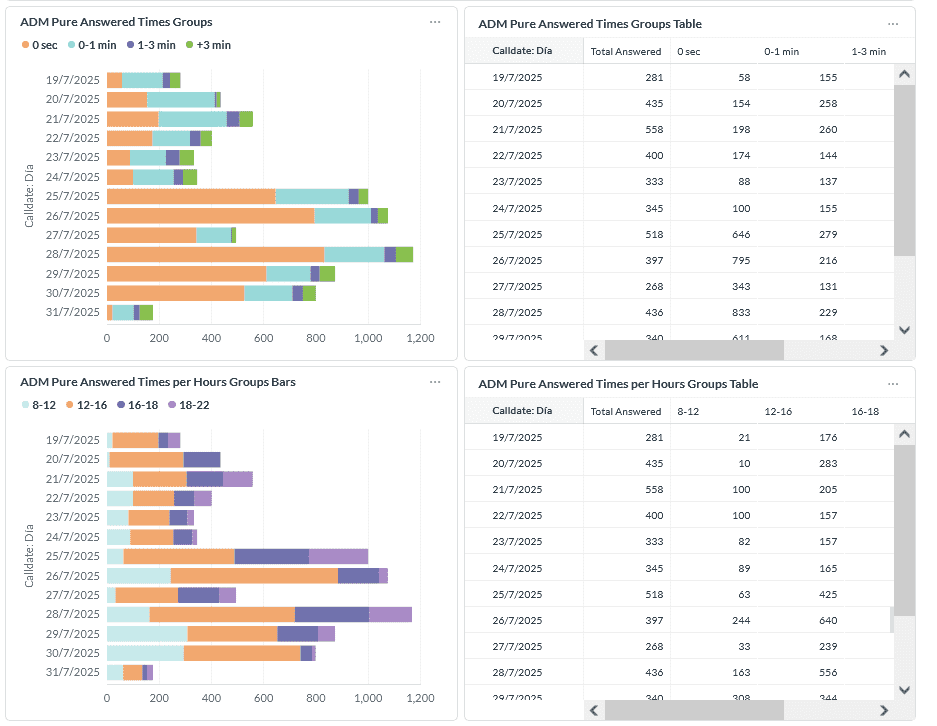
Task: Open options menu for Hours Groups Table
Action: tap(893, 384)
